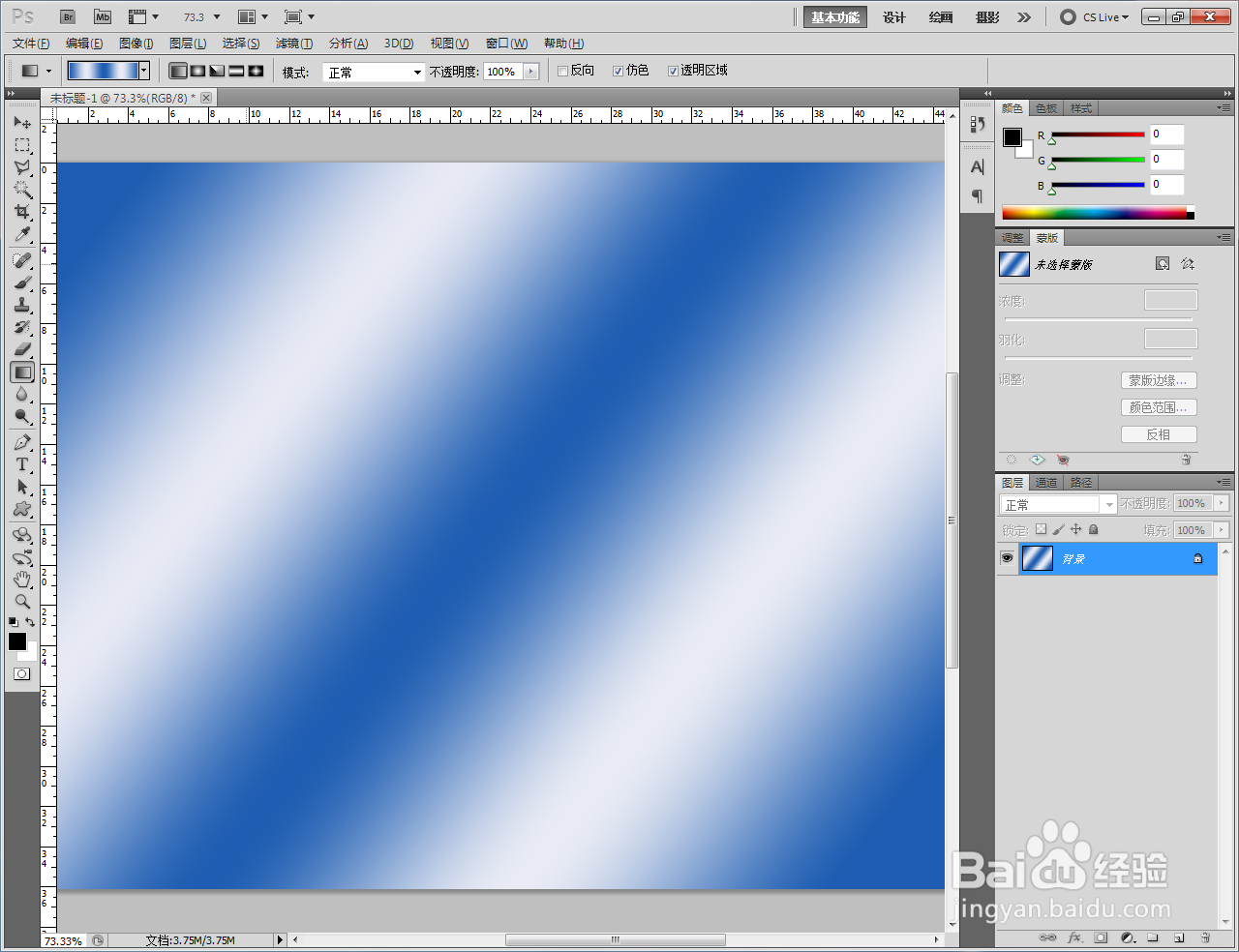Select the Brush tool
The height and width of the screenshot is (952, 1239).
[x=22, y=283]
